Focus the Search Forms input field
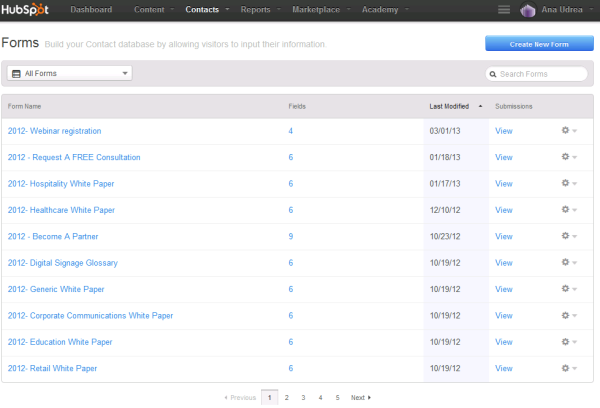 (540, 74)
